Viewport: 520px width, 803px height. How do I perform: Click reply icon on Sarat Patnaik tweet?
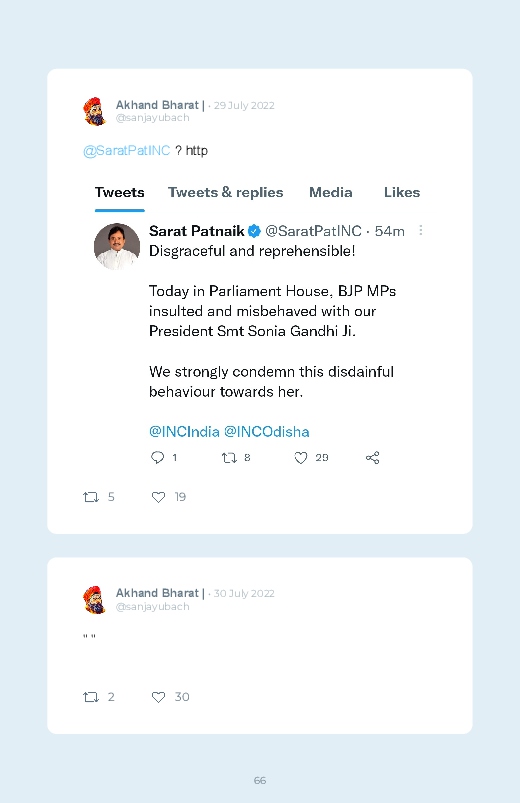point(157,457)
